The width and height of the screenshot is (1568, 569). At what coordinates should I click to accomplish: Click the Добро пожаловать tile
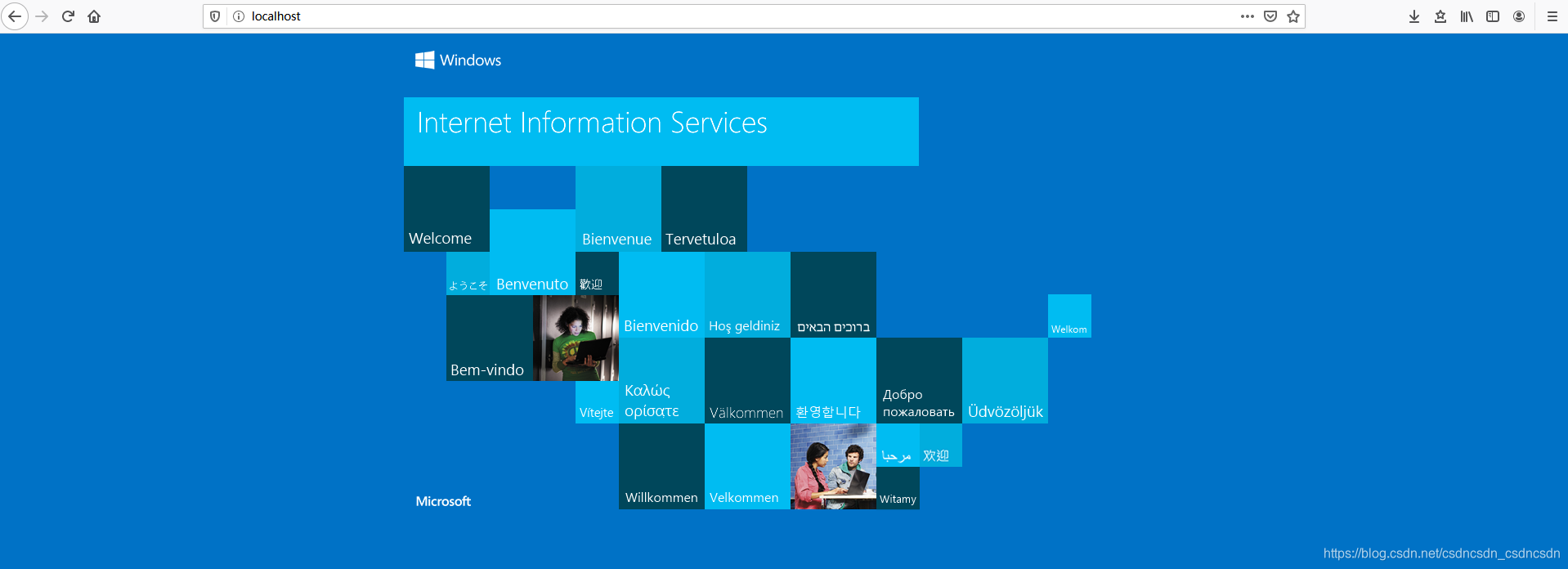point(919,380)
